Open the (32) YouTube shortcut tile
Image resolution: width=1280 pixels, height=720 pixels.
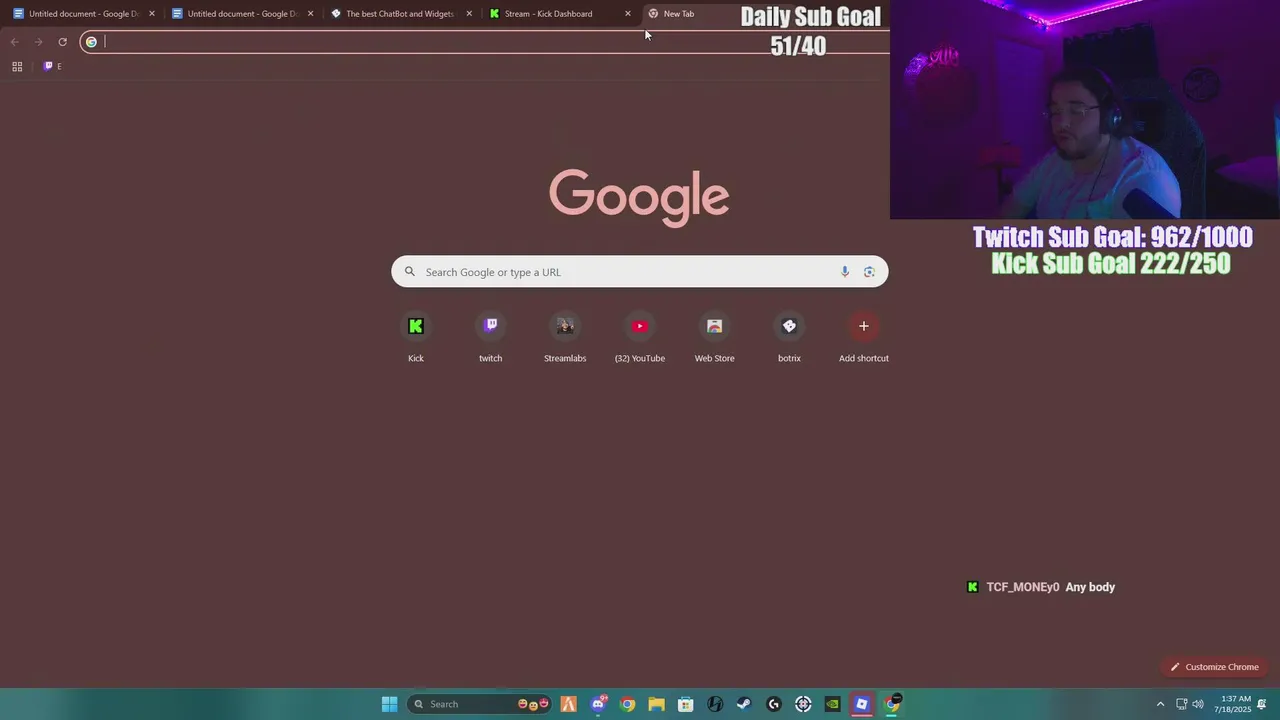tap(640, 338)
